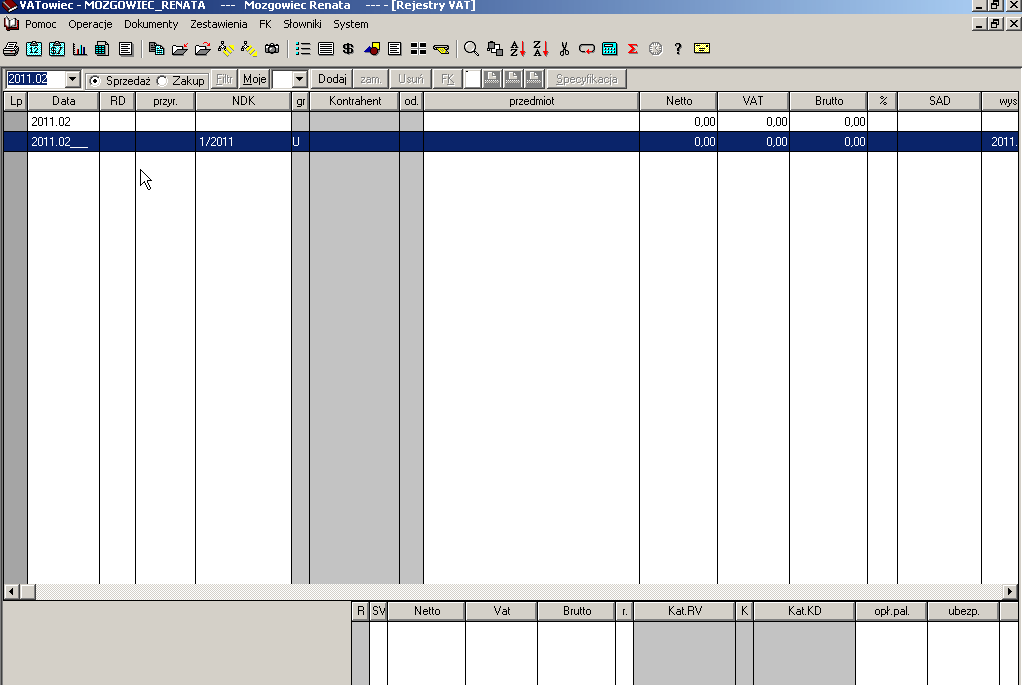Screen dimensions: 1022x685
Task: Click the printer icon in toolbar
Action: tap(11, 48)
